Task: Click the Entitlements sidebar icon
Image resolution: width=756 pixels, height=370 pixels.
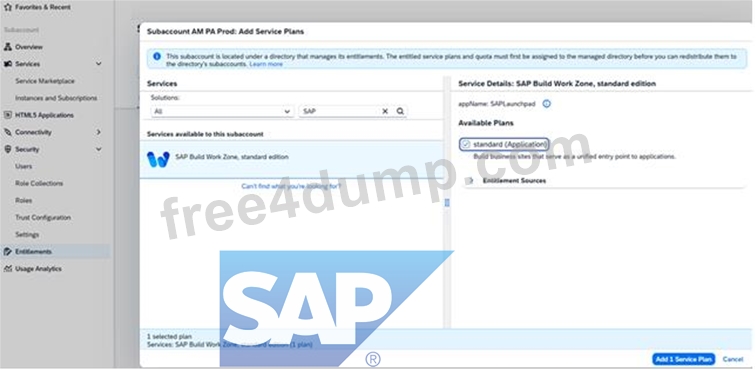Action: 8,251
